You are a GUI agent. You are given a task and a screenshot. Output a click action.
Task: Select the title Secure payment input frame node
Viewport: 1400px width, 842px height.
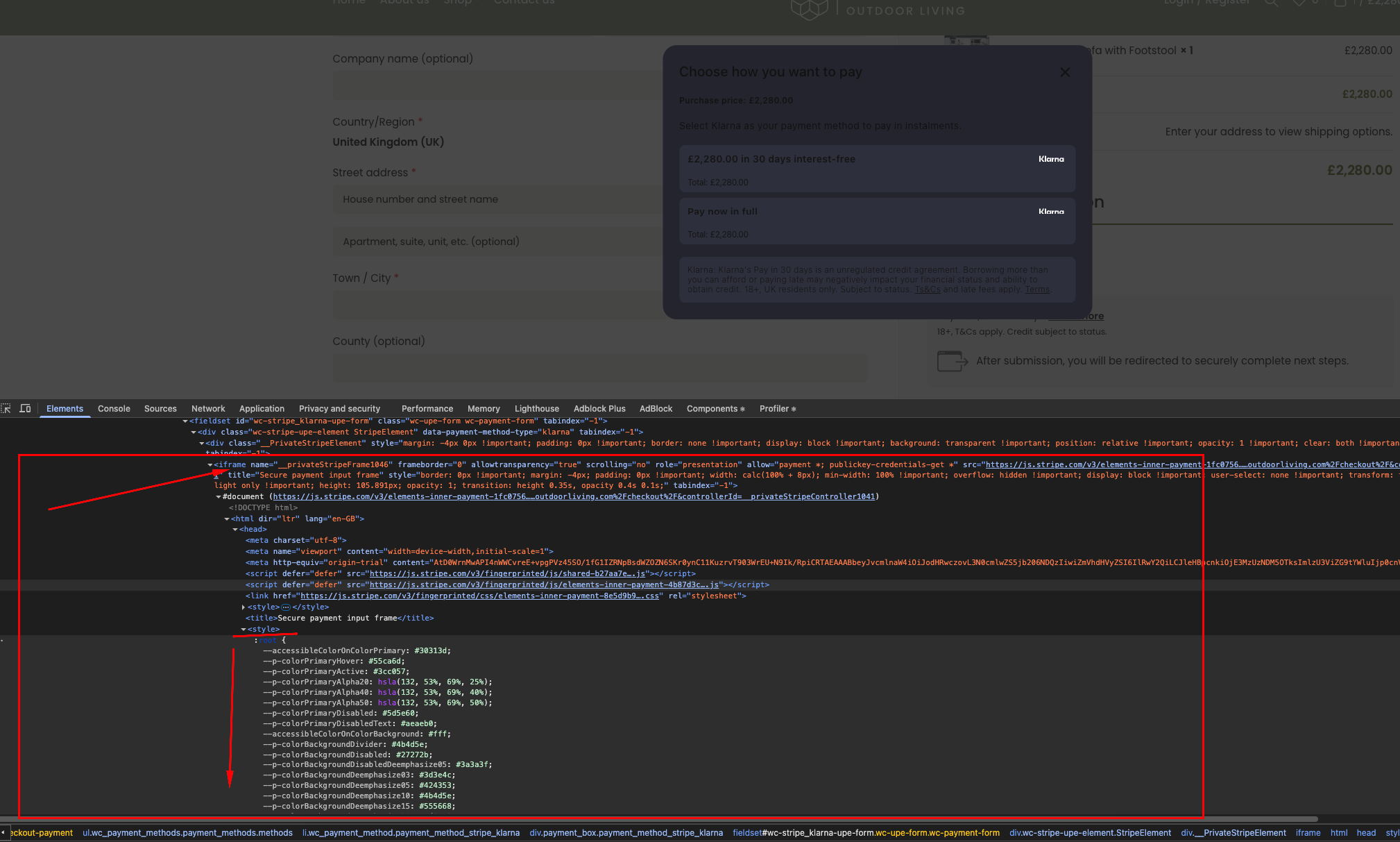tap(339, 618)
